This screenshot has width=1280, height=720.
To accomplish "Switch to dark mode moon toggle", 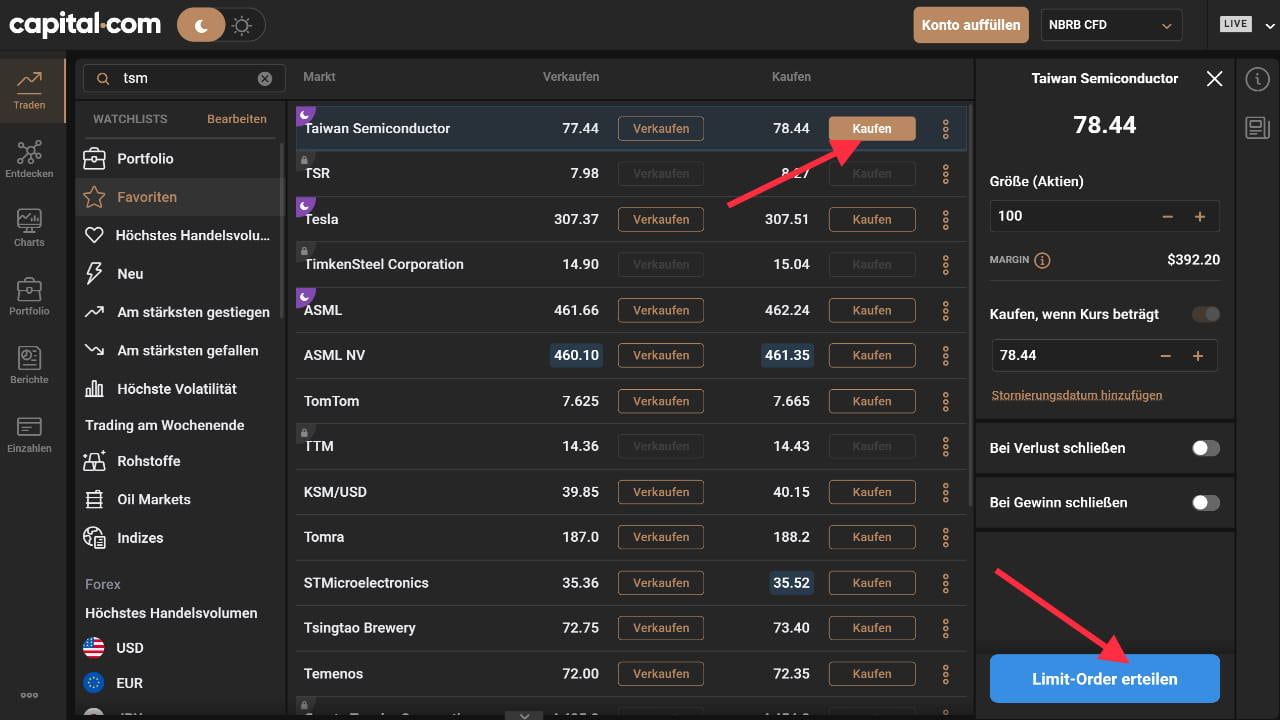I will tap(201, 26).
